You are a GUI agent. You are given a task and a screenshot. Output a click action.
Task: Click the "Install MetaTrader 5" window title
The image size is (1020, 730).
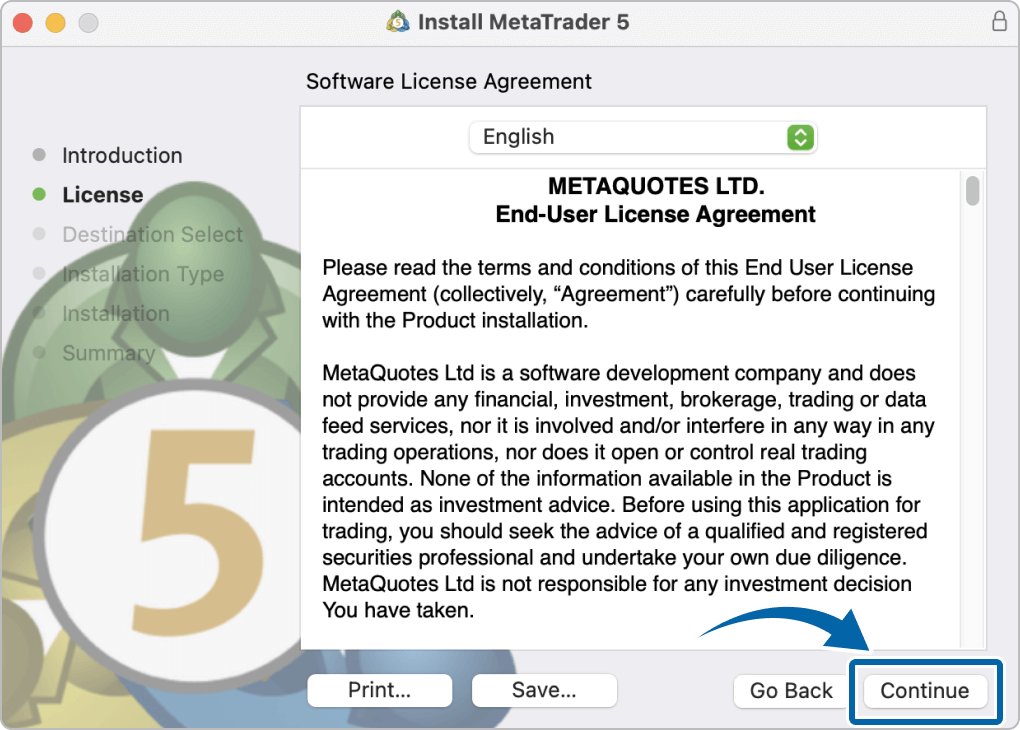(524, 21)
